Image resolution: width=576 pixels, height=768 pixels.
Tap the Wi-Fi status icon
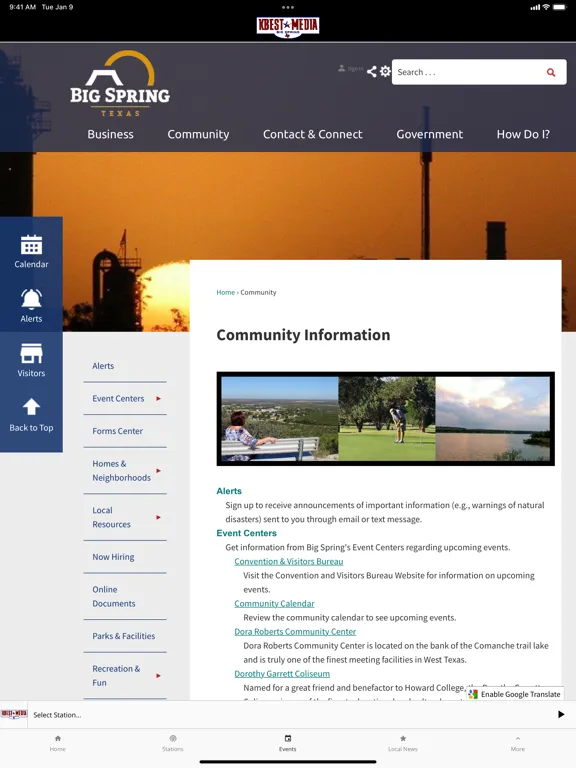(546, 7)
